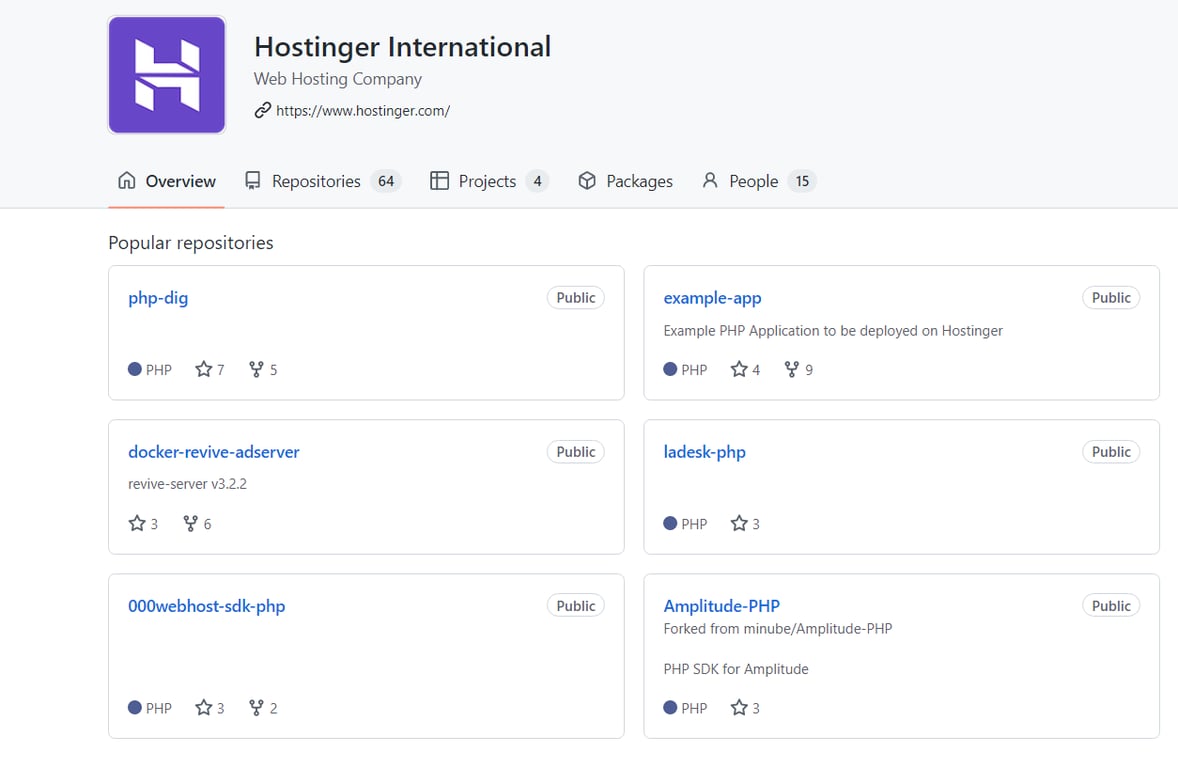Switch to the Repositories tab
This screenshot has height=768, width=1178.
(315, 181)
